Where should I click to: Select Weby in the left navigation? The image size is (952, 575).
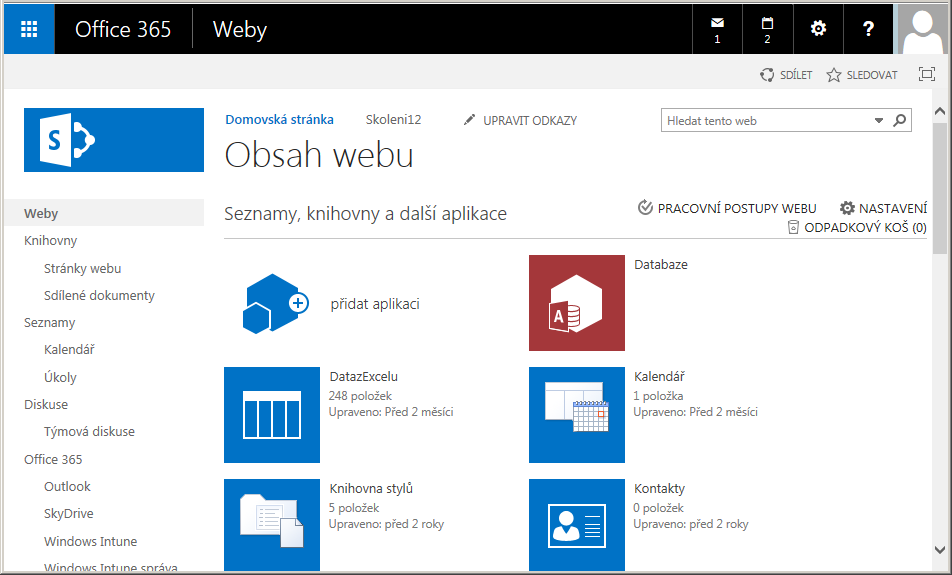(104, 213)
